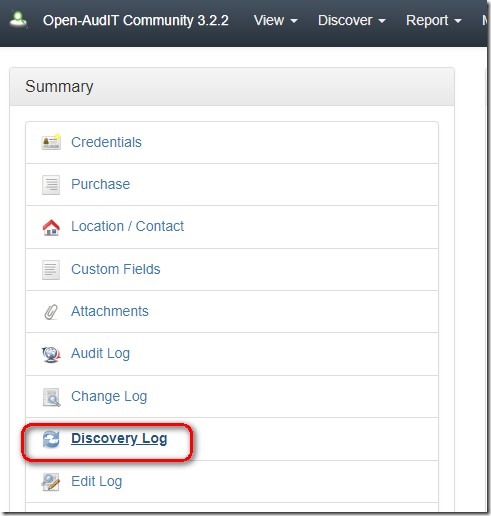
Task: Click the Change Log magnifier icon
Action: tap(51, 397)
